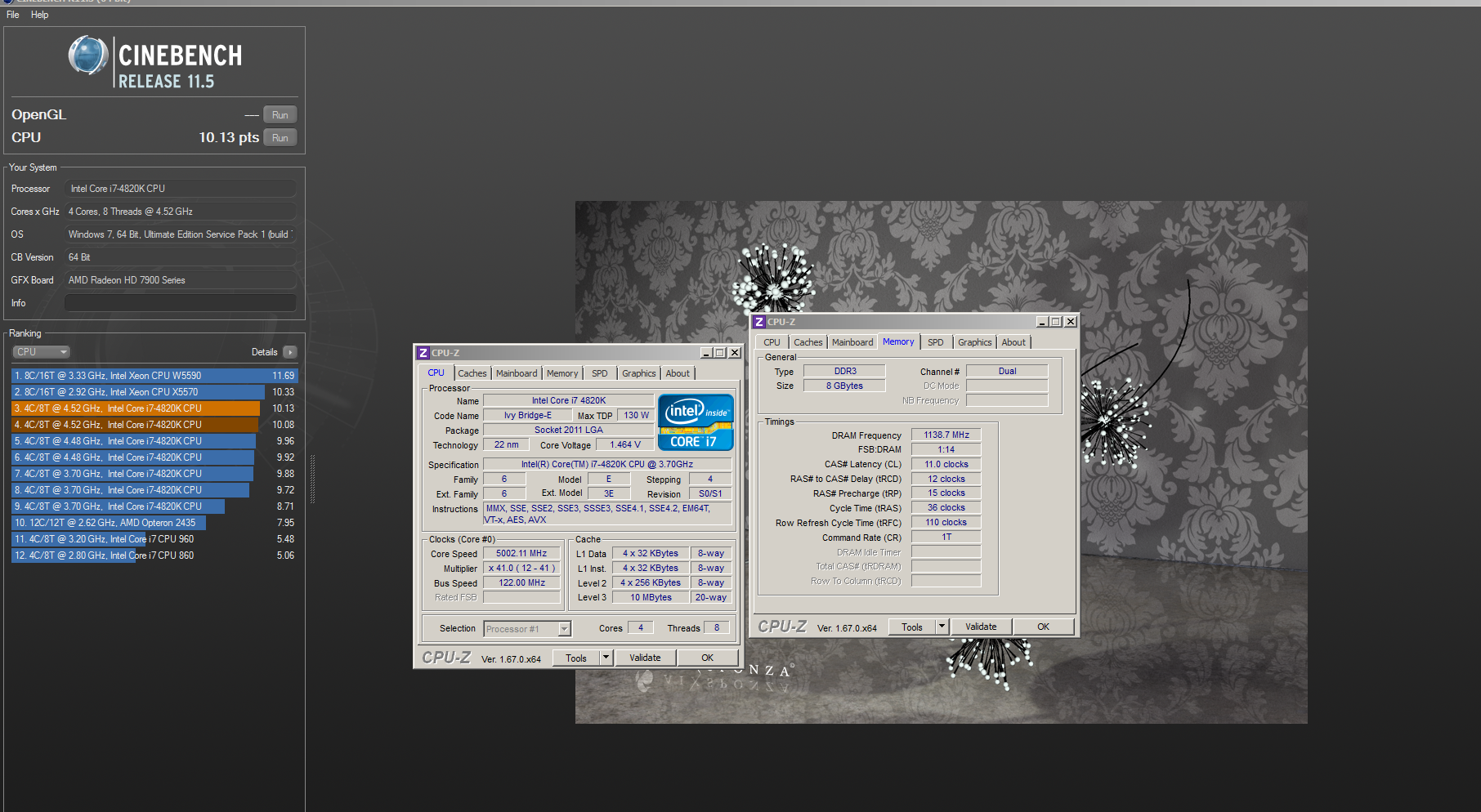
Task: Open the Help menu in Cinebench
Action: pos(39,15)
